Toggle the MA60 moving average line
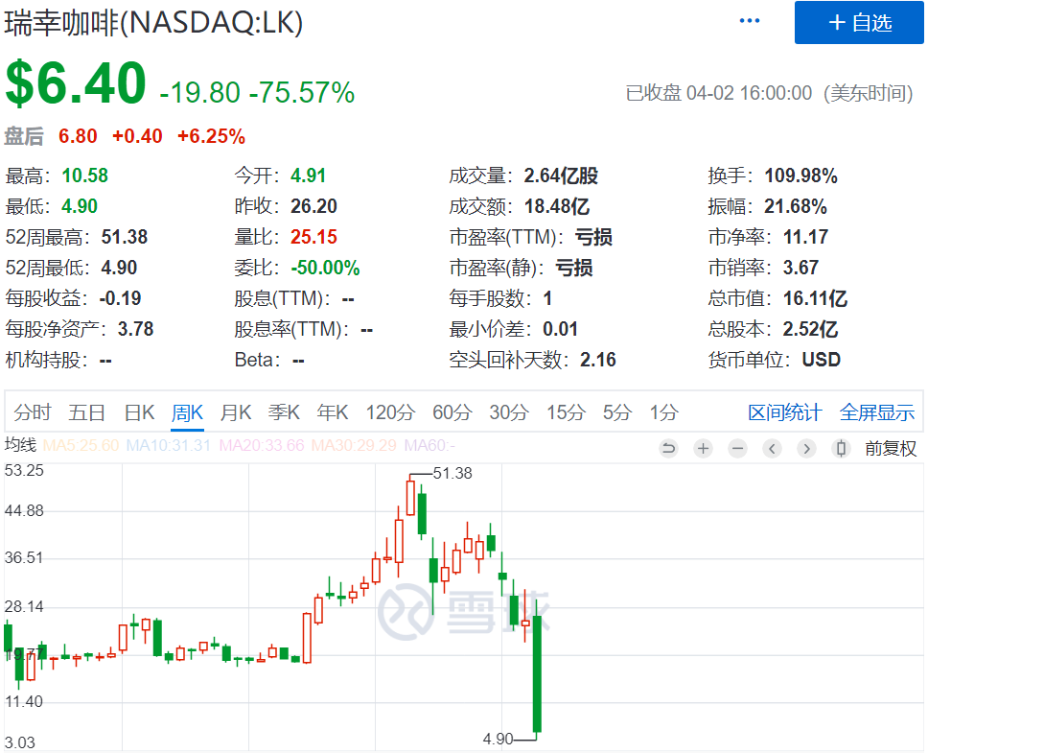The width and height of the screenshot is (1063, 756). [x=430, y=445]
